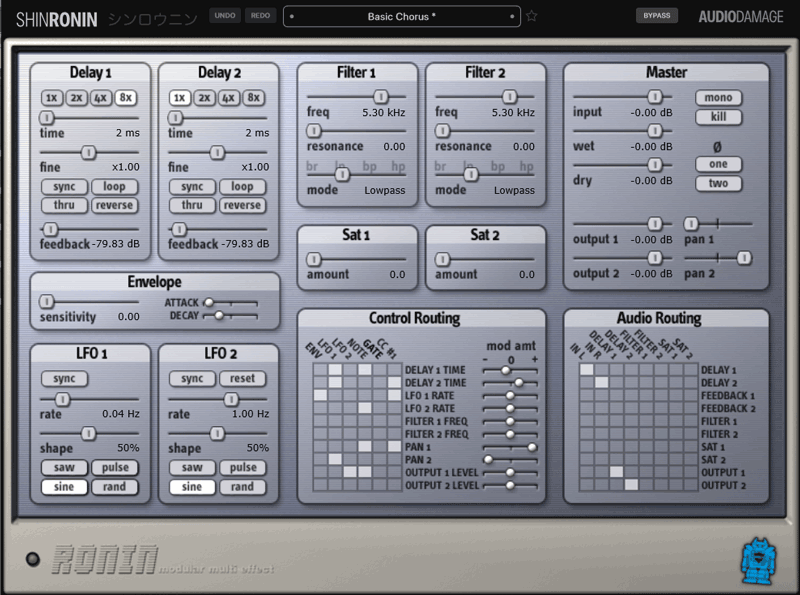The width and height of the screenshot is (800, 595).
Task: Click the Ronin logo power indicator dot
Action: pos(33,559)
